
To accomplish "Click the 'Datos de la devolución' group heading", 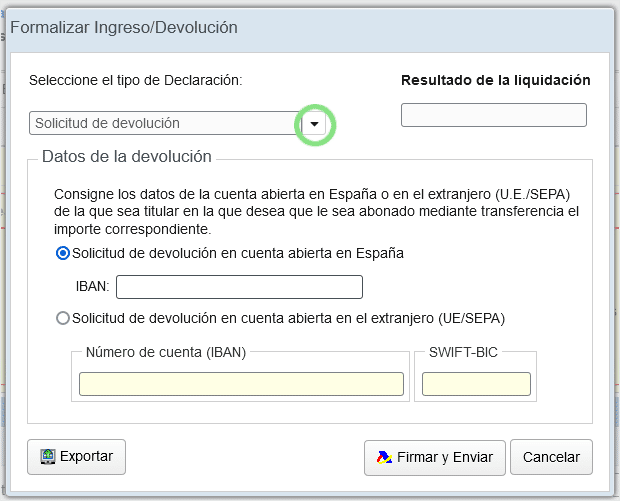I will 127,157.
